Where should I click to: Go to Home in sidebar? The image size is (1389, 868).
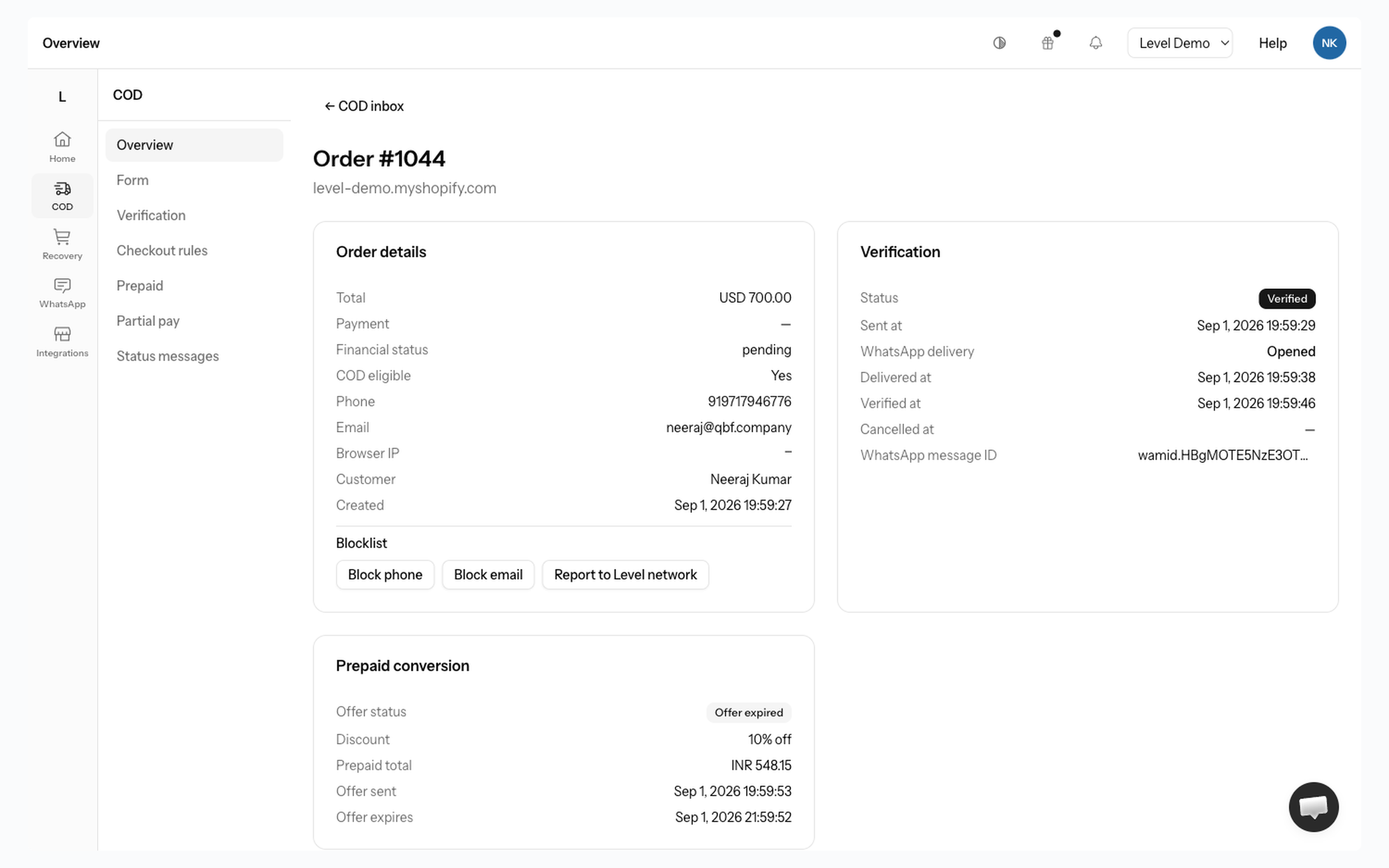pyautogui.click(x=62, y=147)
